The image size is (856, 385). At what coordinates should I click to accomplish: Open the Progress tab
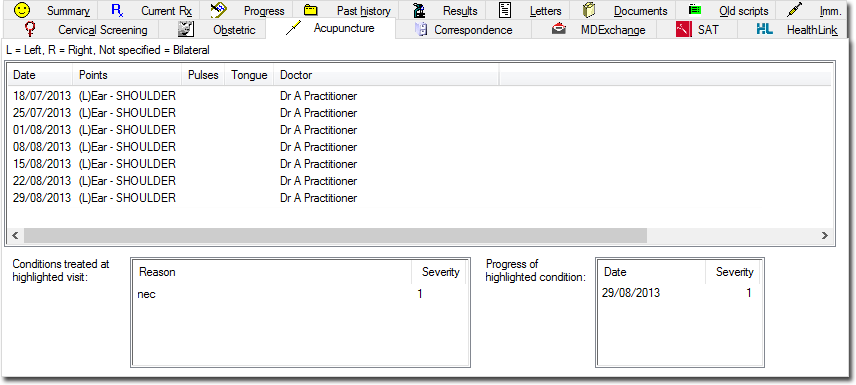click(246, 10)
